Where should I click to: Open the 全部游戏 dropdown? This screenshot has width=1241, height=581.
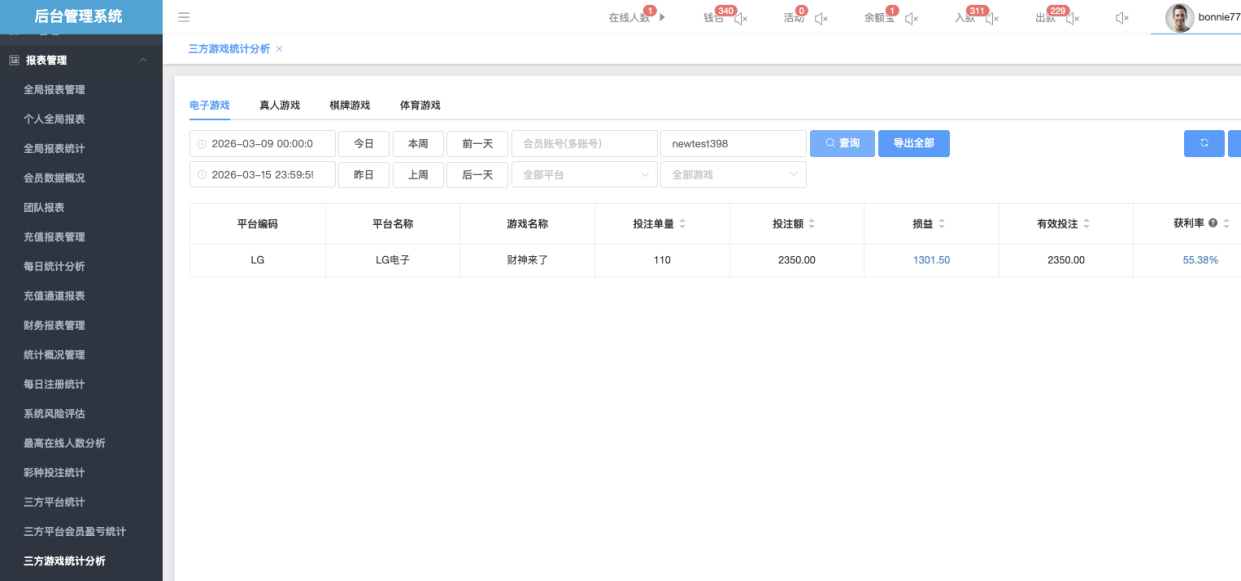(x=733, y=175)
